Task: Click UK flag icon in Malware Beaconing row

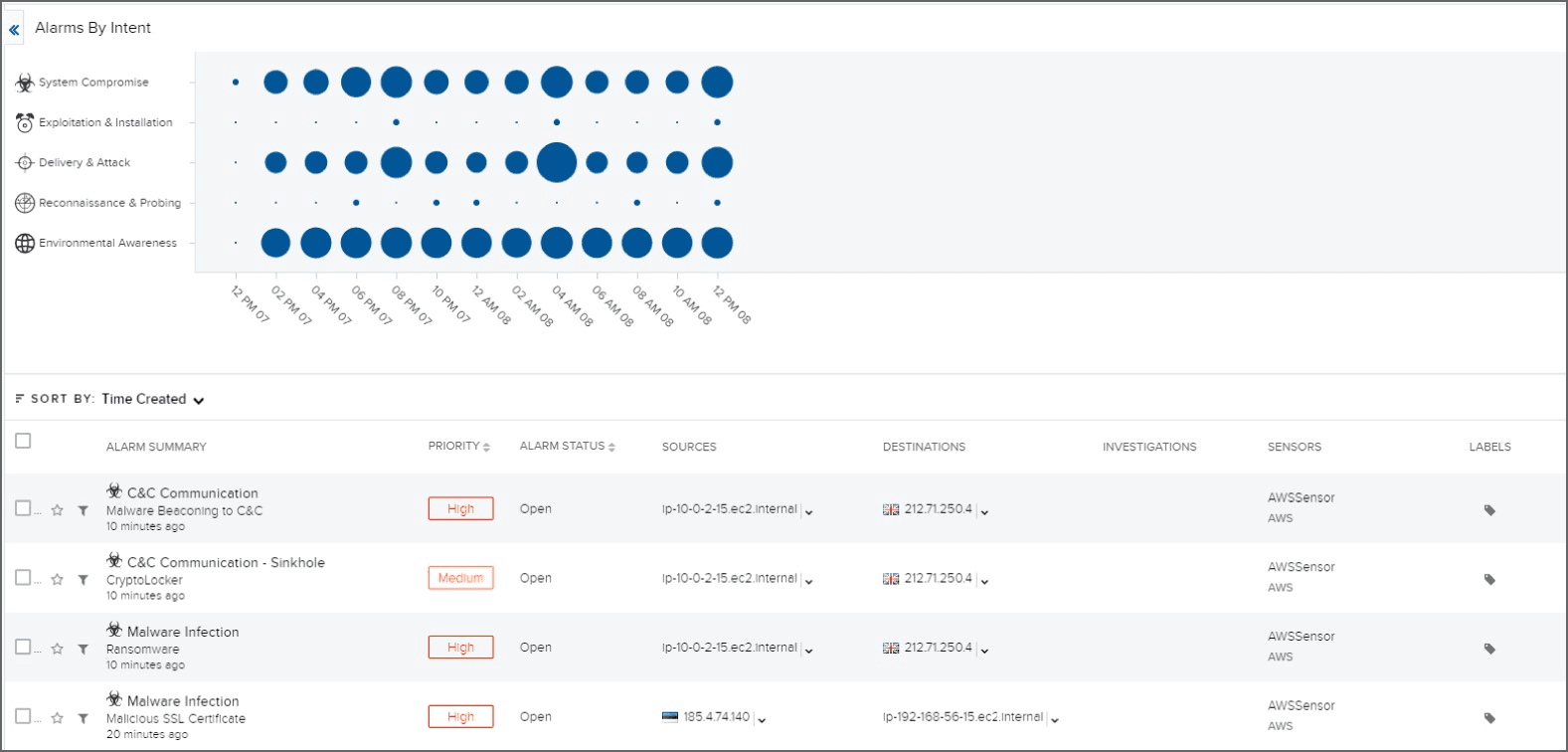Action: tap(891, 509)
